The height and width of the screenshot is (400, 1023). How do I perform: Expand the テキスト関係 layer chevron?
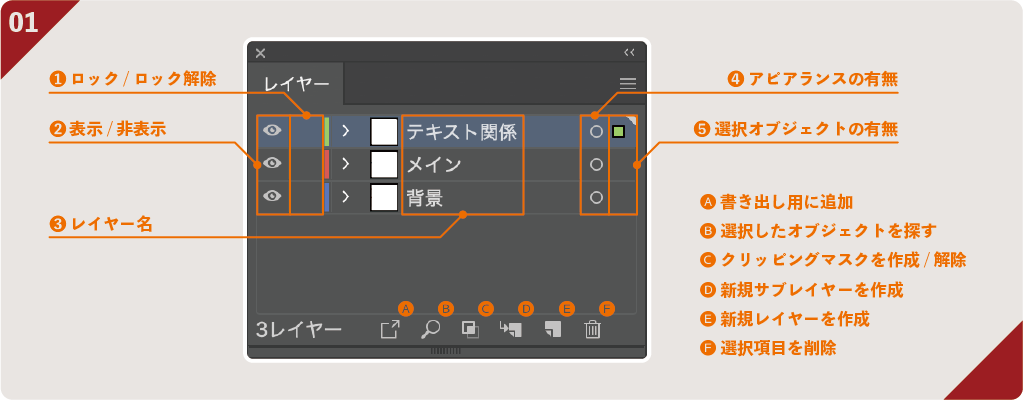[x=345, y=131]
